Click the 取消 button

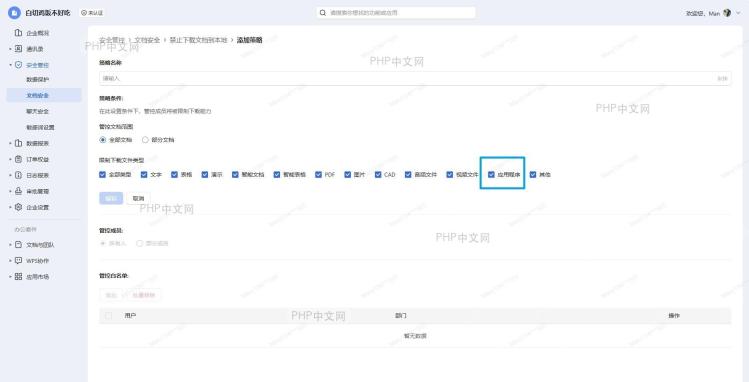[x=139, y=198]
